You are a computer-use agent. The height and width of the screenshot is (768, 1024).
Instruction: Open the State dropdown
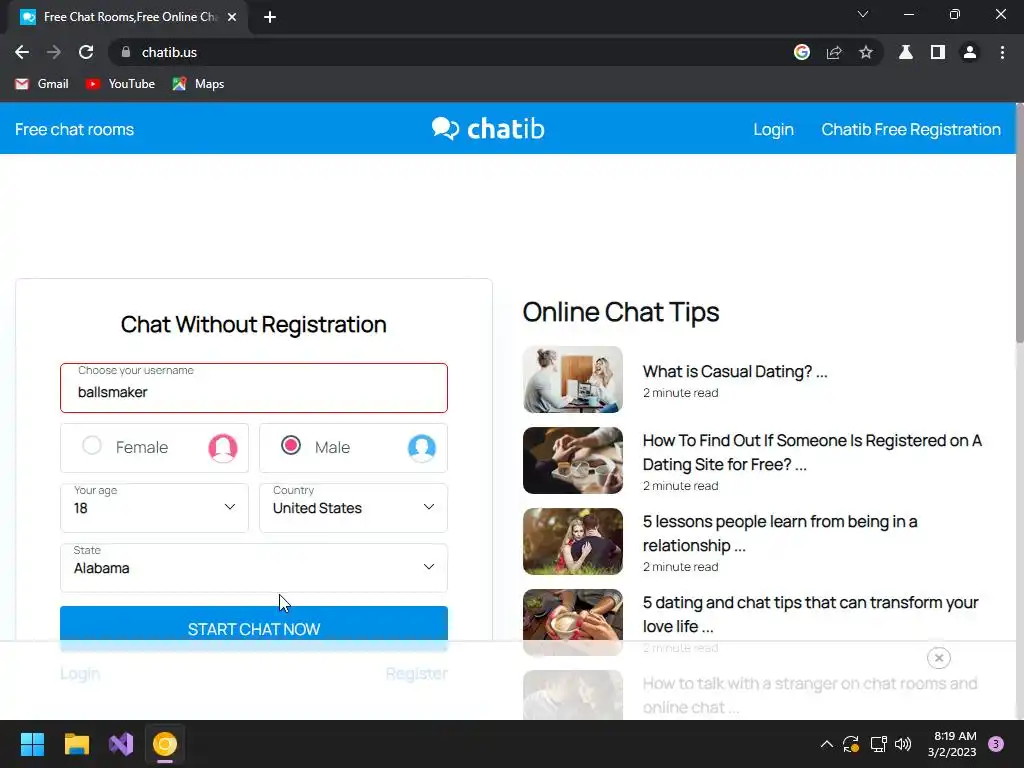(x=254, y=568)
